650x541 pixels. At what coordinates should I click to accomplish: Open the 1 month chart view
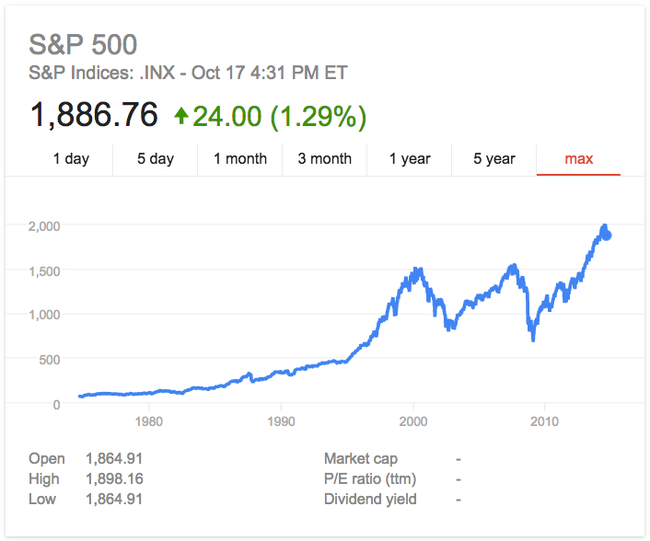240,159
